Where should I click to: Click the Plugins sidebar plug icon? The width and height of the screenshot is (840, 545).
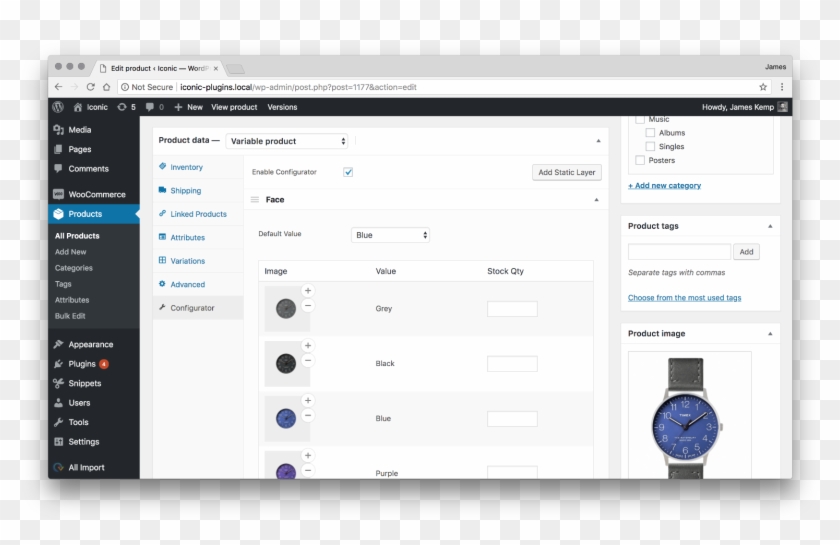58,364
